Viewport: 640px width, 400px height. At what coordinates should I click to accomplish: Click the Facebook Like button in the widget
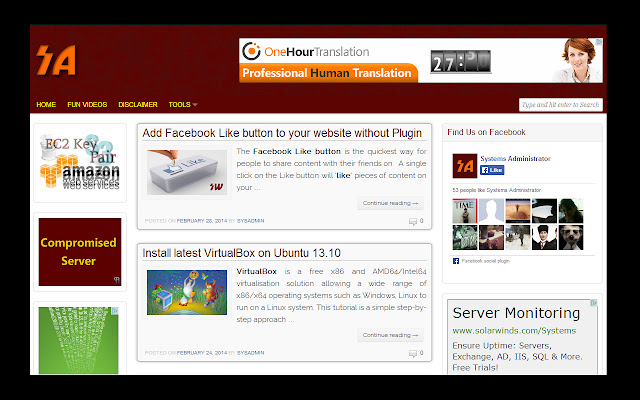(x=492, y=170)
